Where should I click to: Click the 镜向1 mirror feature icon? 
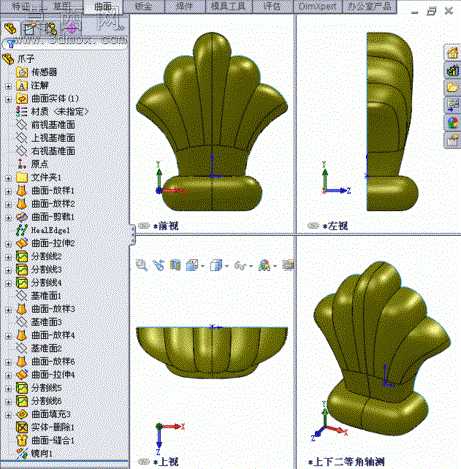point(22,453)
